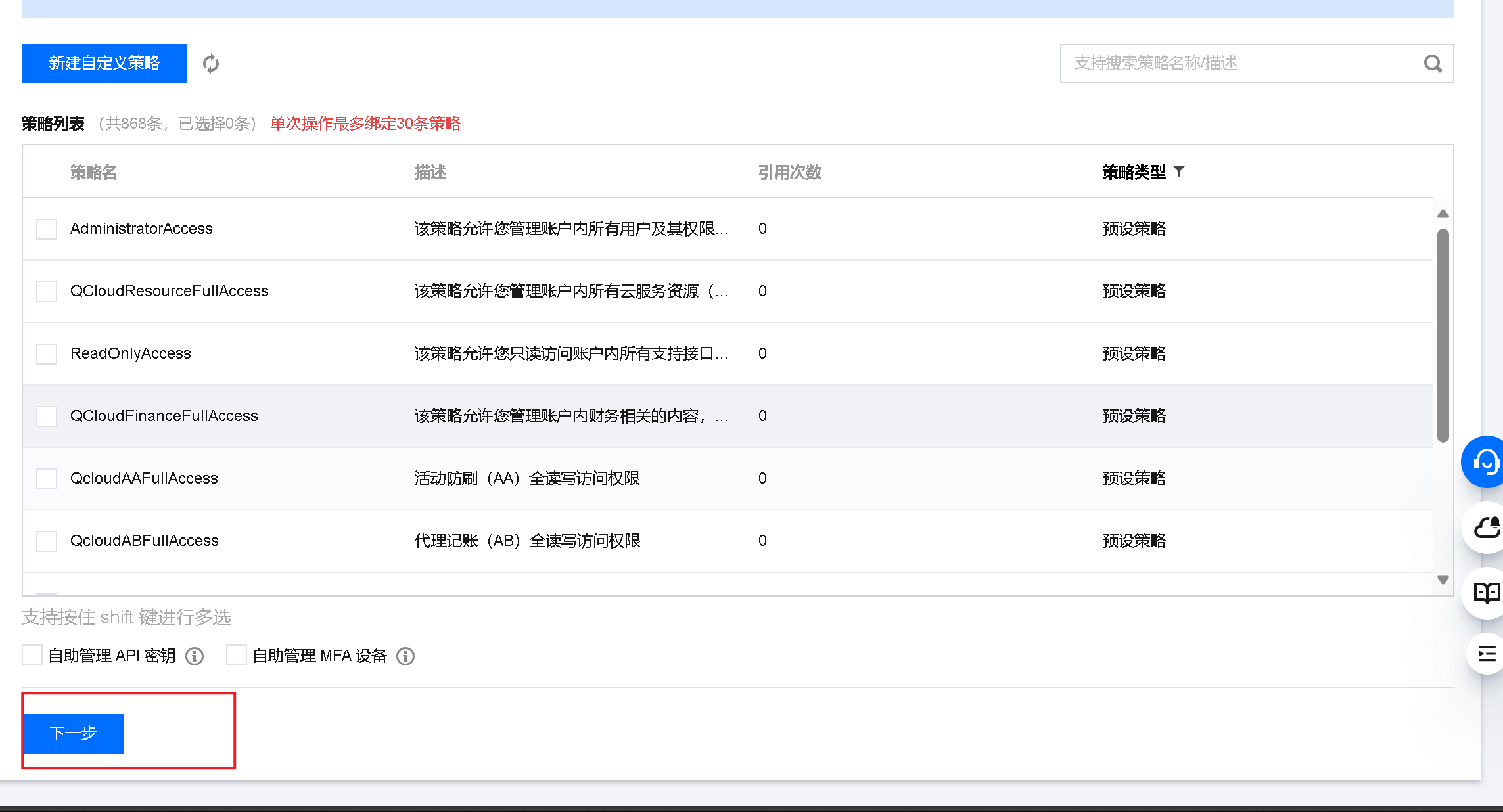Image resolution: width=1503 pixels, height=812 pixels.
Task: Click the 下一步 button
Action: tap(74, 733)
